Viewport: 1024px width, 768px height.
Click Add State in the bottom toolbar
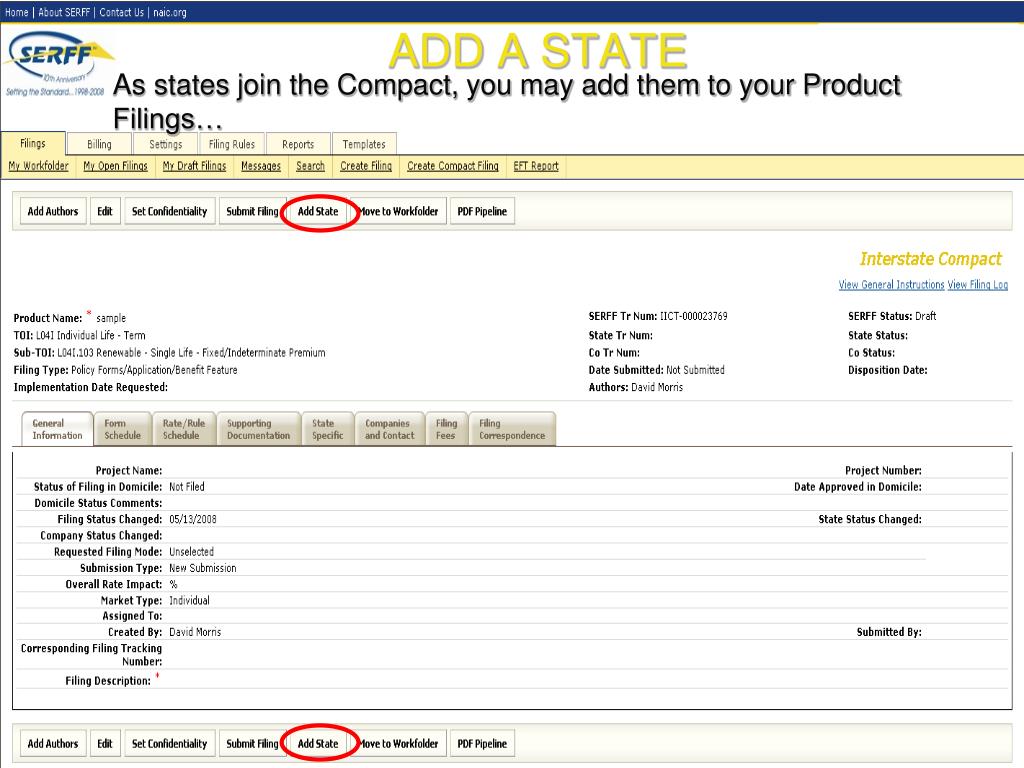(x=318, y=743)
